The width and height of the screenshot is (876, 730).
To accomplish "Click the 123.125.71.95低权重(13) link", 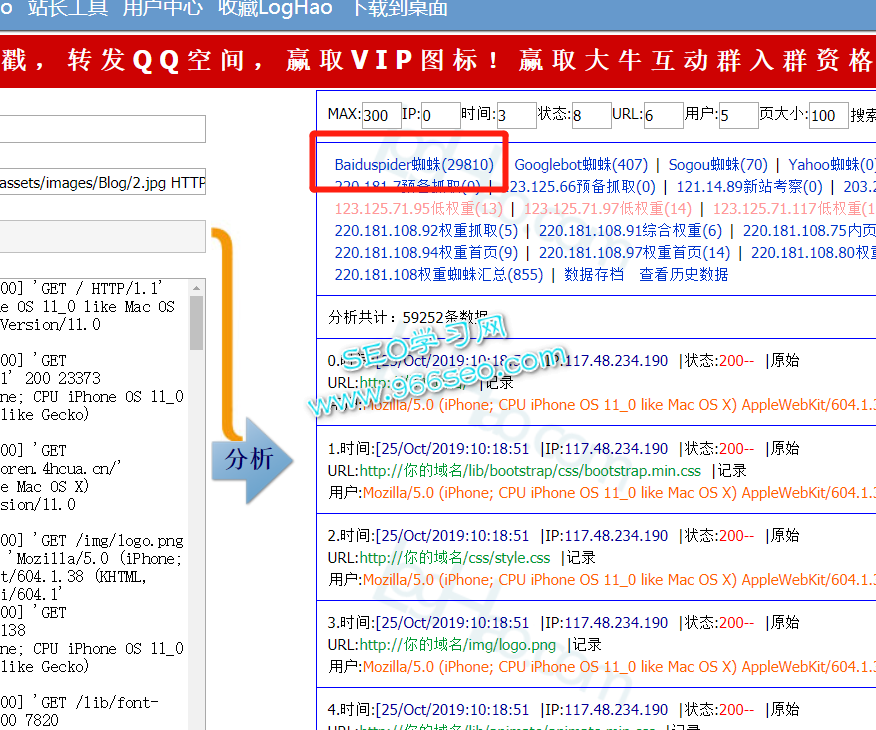I will click(x=419, y=208).
